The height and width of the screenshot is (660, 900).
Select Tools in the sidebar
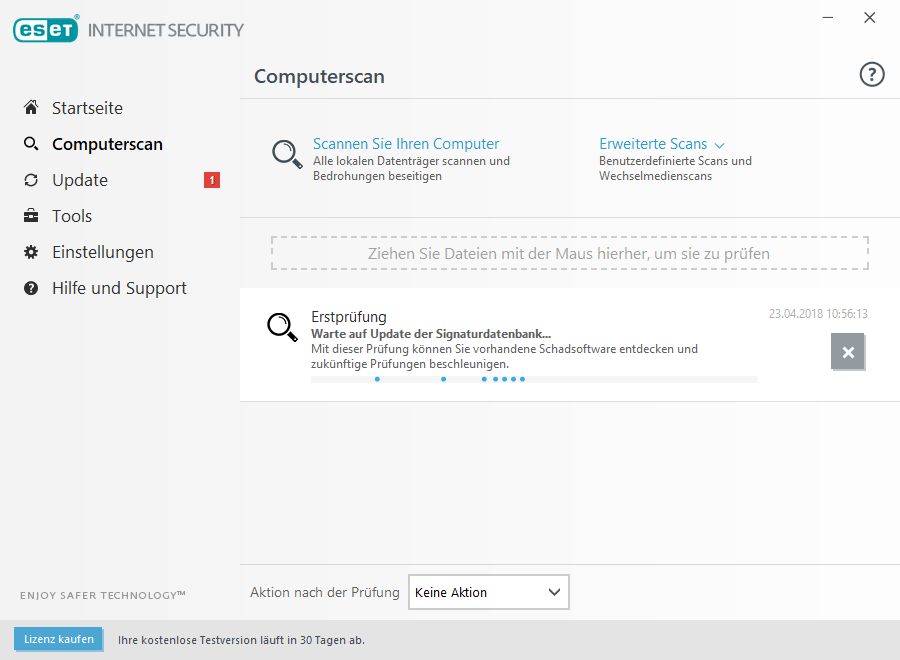72,216
